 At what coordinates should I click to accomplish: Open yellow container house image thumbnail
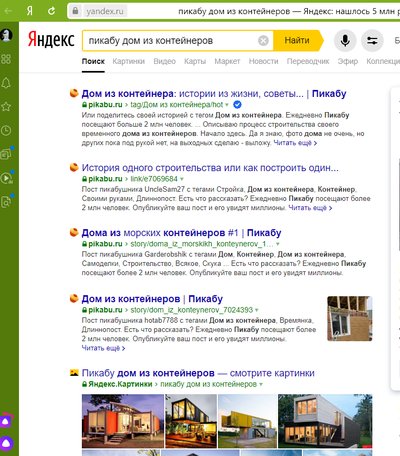[x=247, y=421]
